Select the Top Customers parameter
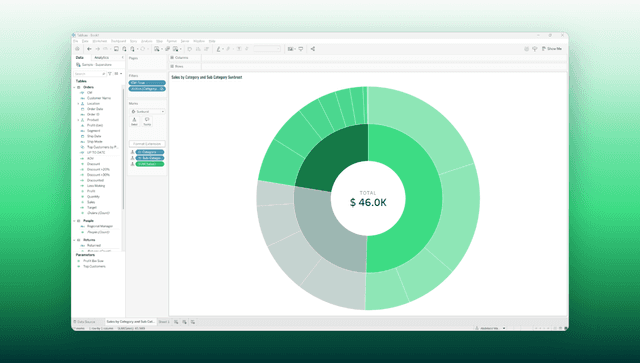The image size is (640, 363). tap(94, 266)
